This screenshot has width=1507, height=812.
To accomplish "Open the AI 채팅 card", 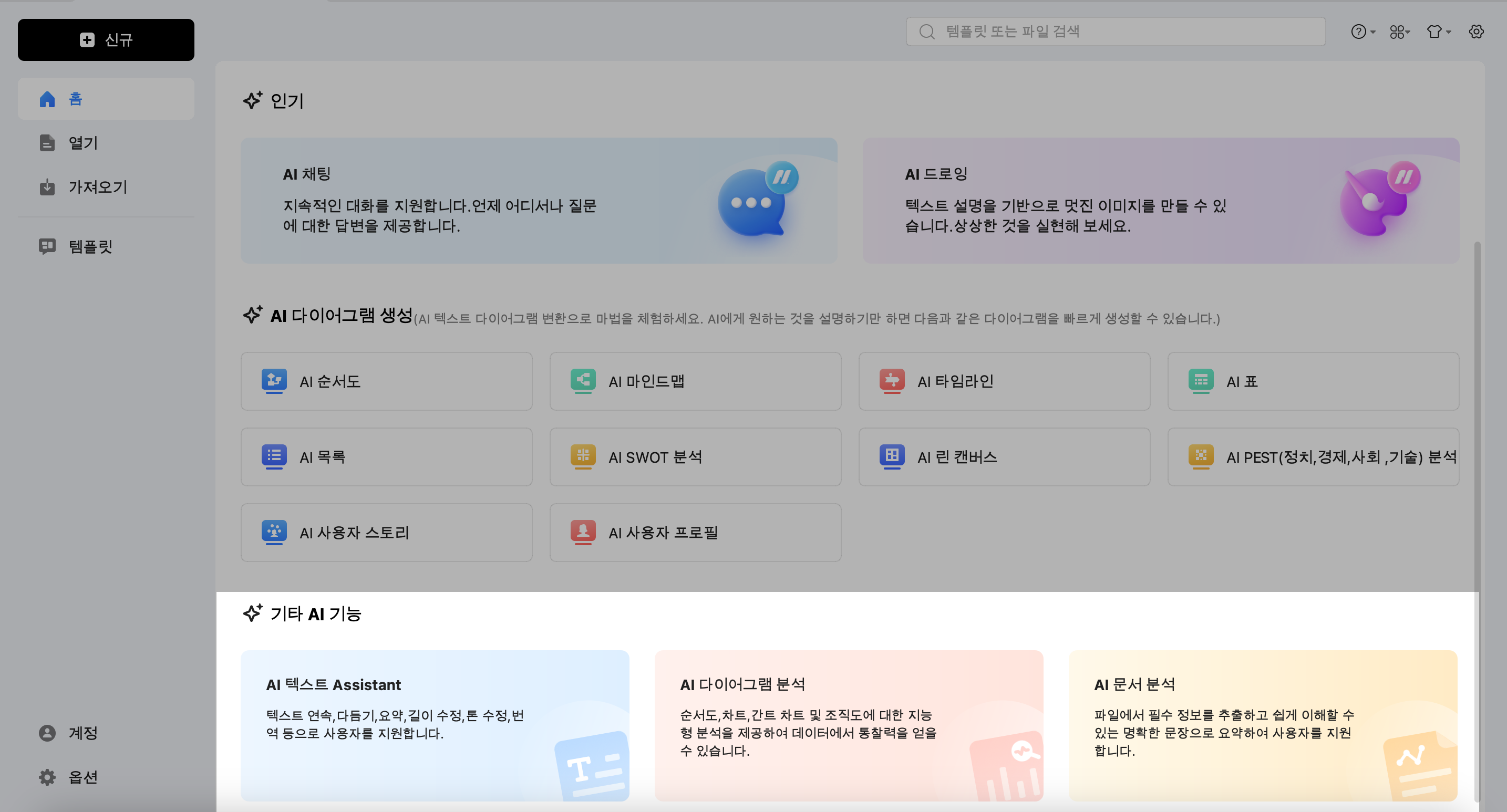I will (538, 200).
